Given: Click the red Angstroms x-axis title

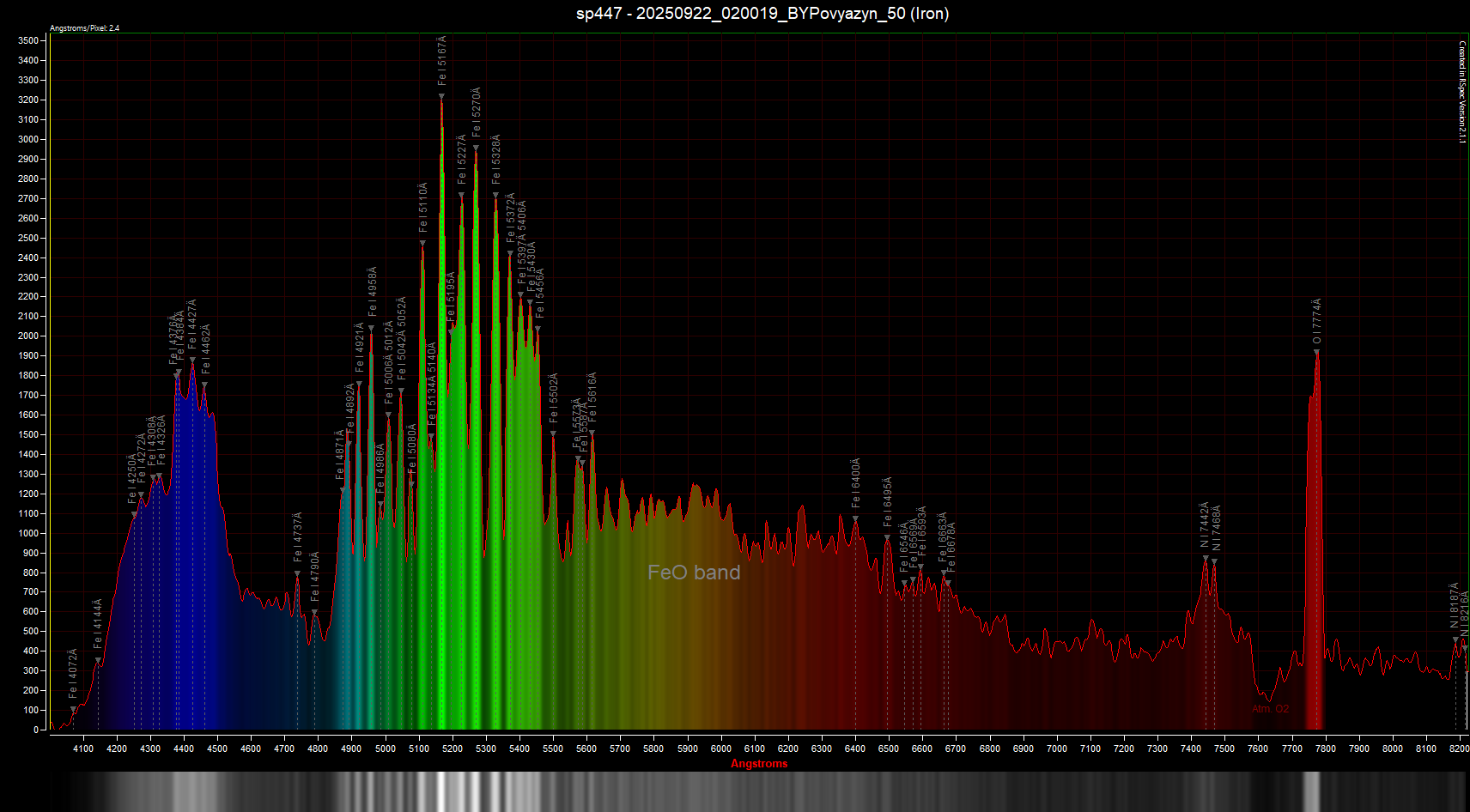Looking at the screenshot, I should point(759,763).
